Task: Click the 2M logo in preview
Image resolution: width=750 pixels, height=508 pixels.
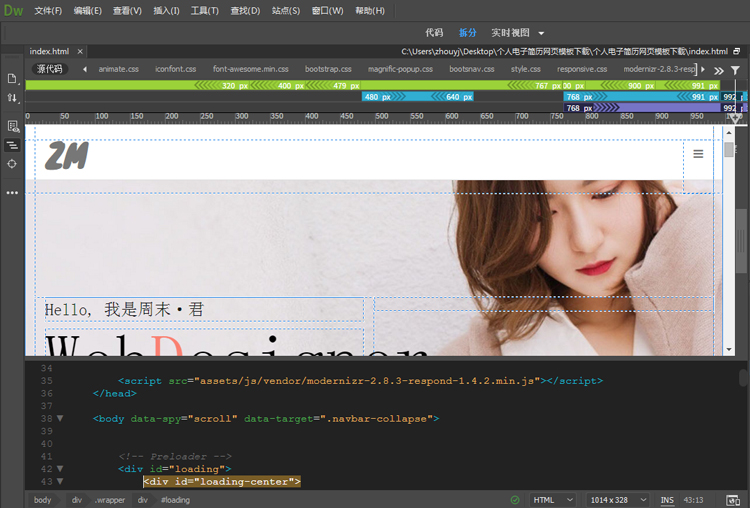Action: tap(67, 155)
